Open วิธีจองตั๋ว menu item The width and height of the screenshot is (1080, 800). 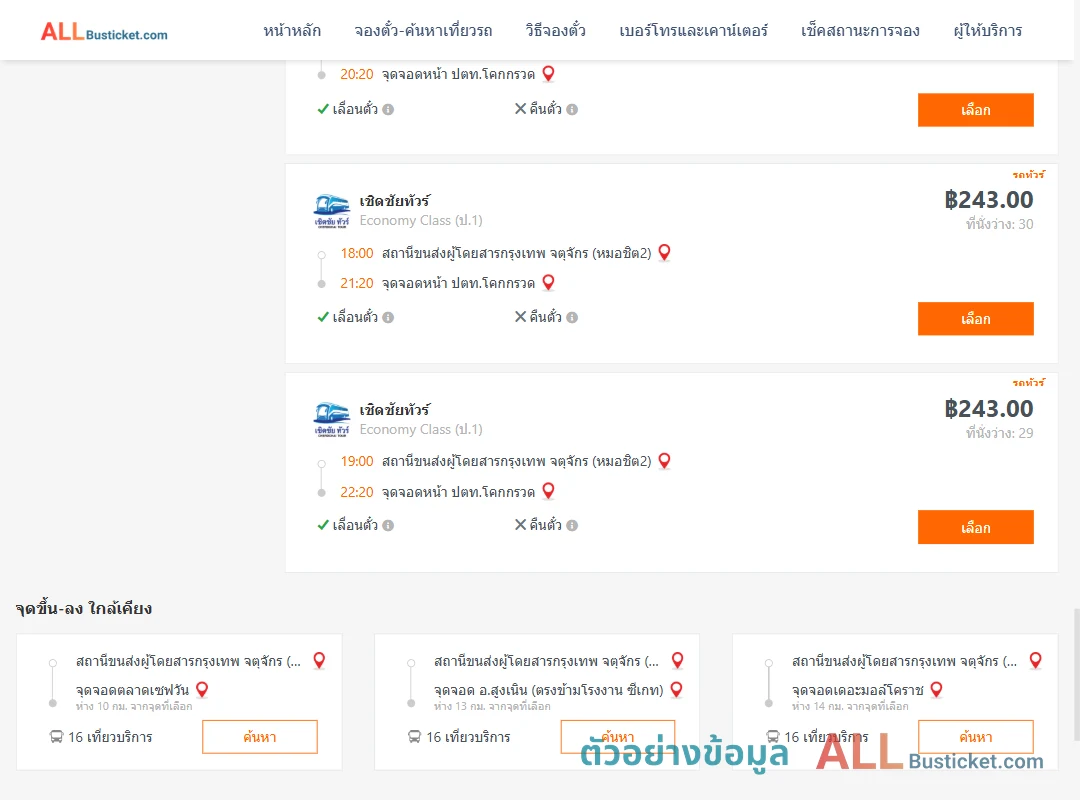555,31
